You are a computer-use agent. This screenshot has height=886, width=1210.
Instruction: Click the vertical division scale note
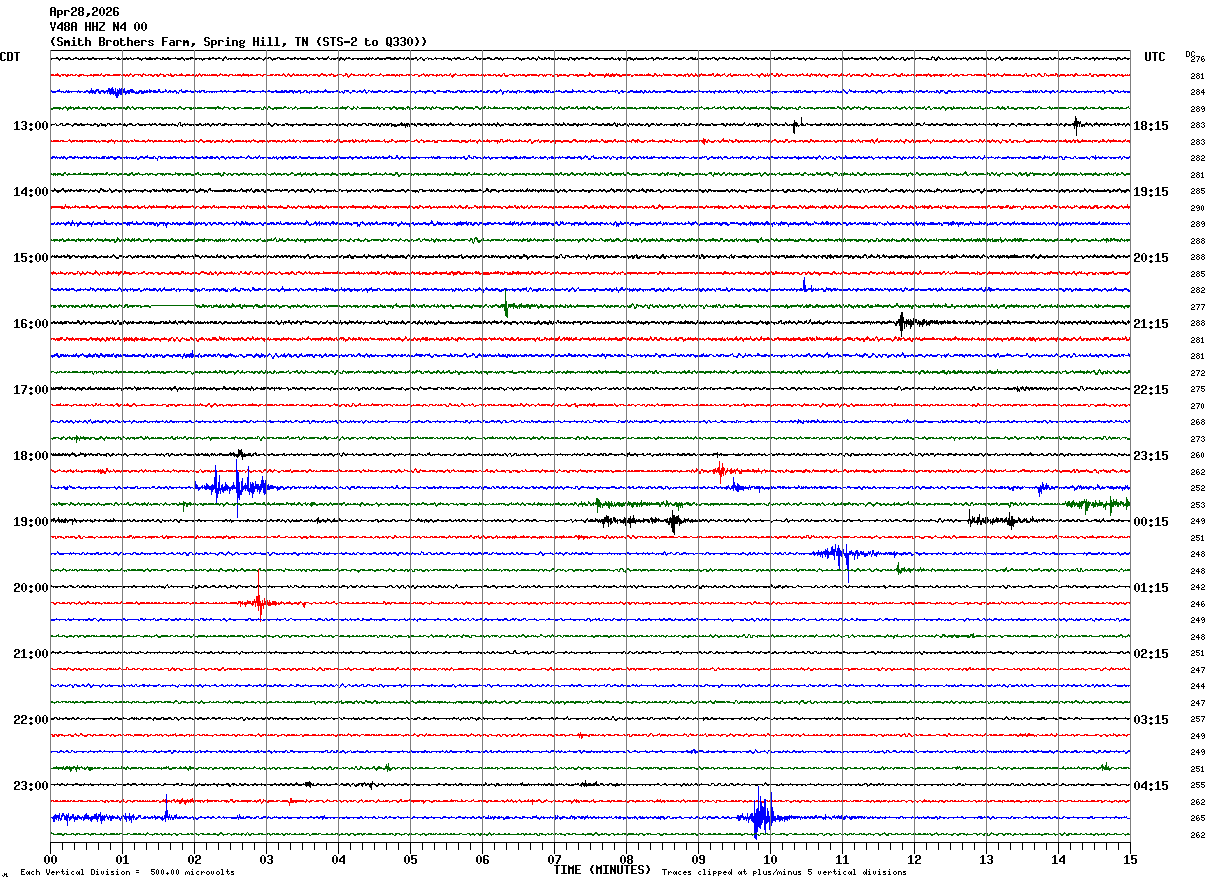(x=127, y=873)
